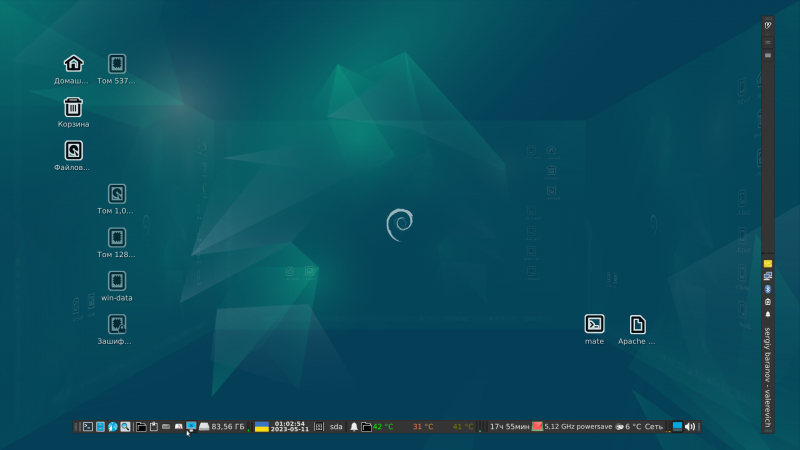Select the Apache document icon on desktop
The image size is (800, 450).
[x=637, y=324]
